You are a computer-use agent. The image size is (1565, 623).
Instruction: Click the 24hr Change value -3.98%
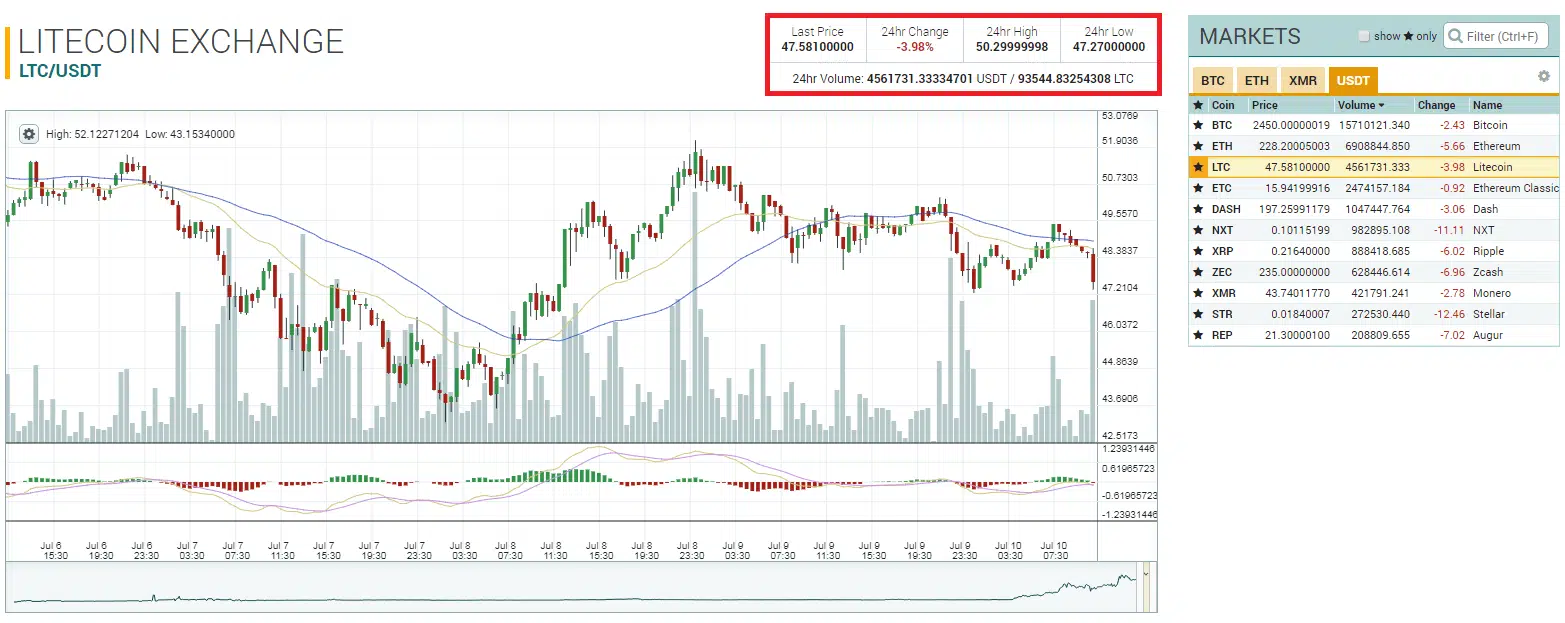[914, 46]
